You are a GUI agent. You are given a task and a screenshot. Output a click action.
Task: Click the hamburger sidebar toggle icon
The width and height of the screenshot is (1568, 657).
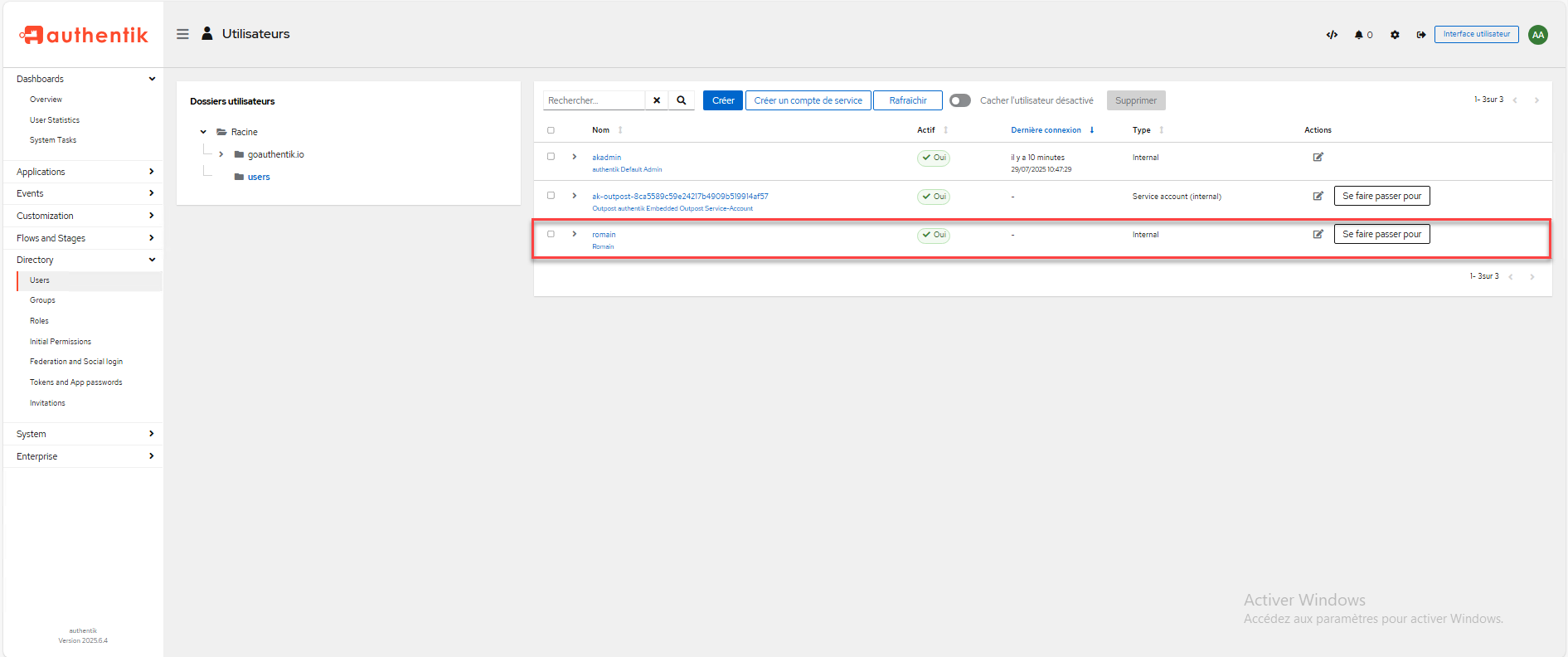pos(182,34)
